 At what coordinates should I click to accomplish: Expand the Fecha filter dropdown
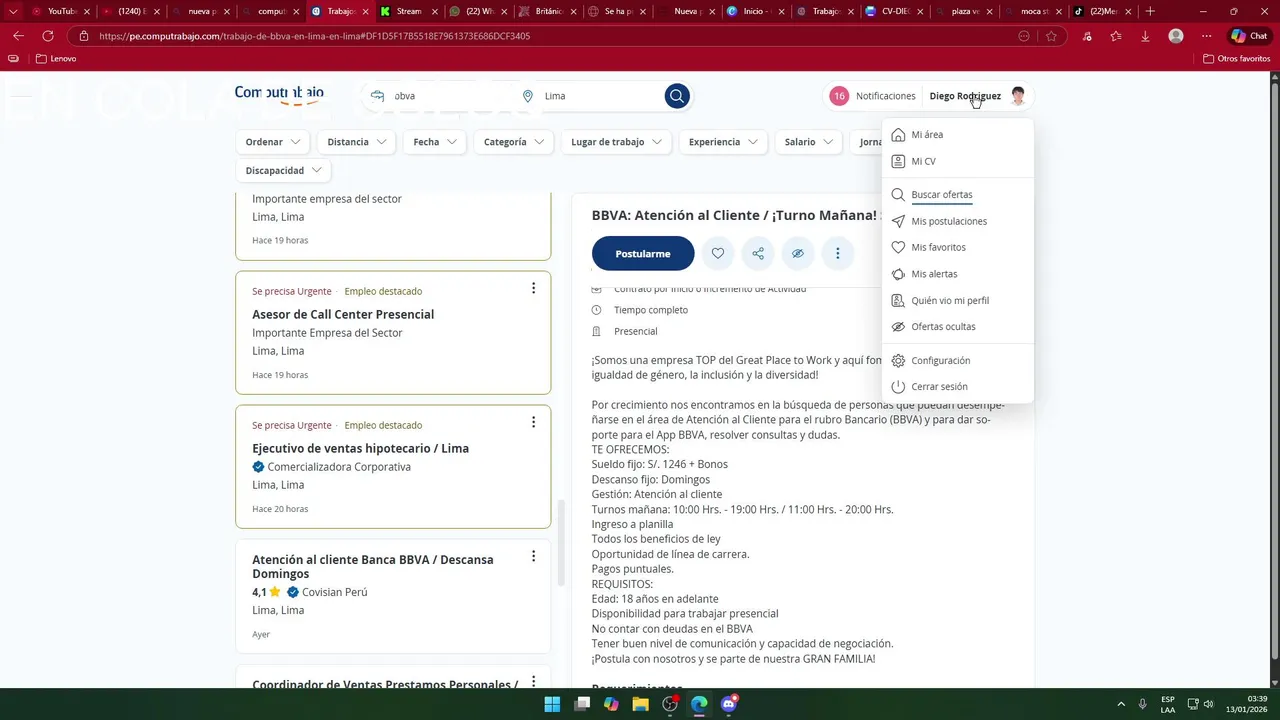[x=435, y=142]
